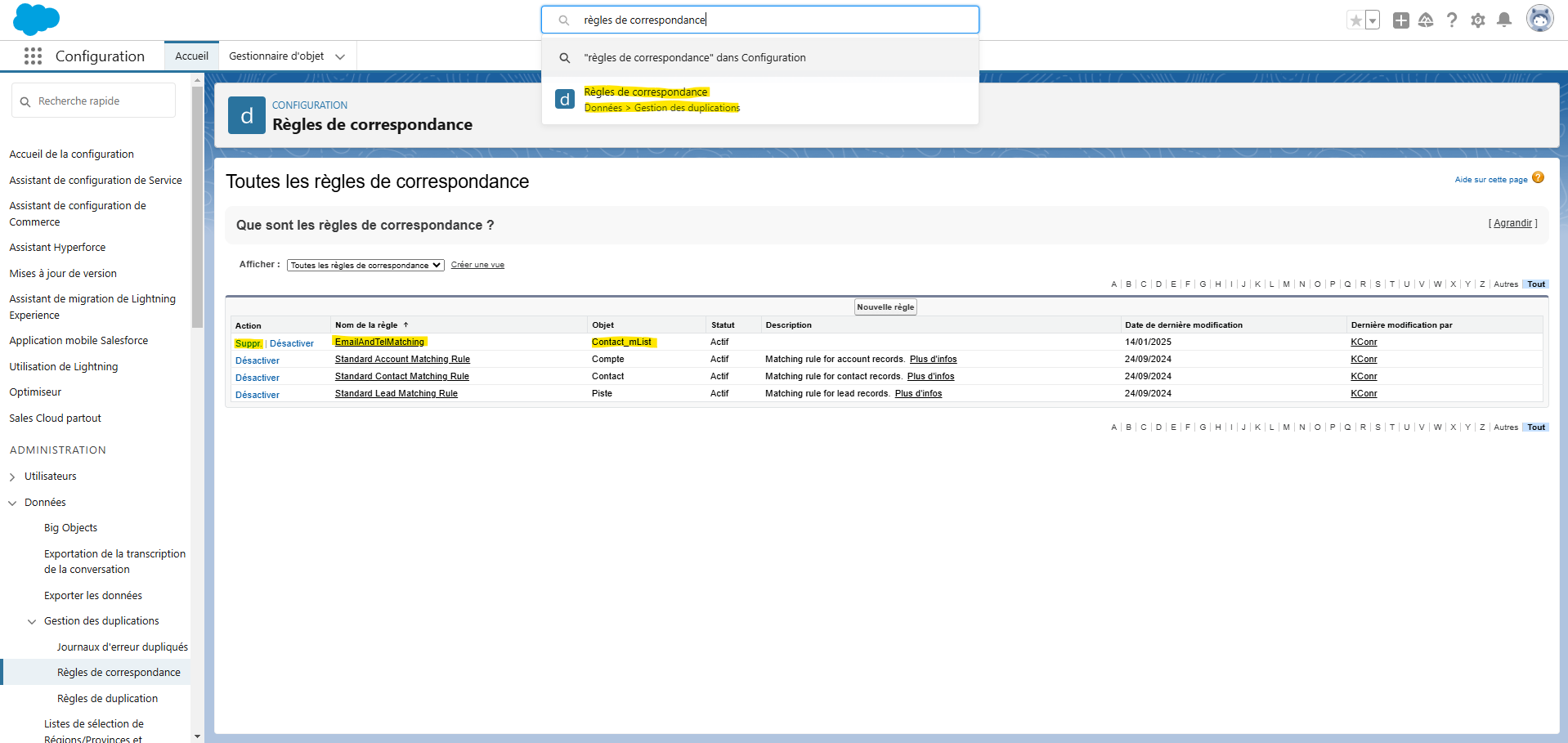
Task: Select Règles de correspondance search result
Action: click(x=760, y=100)
